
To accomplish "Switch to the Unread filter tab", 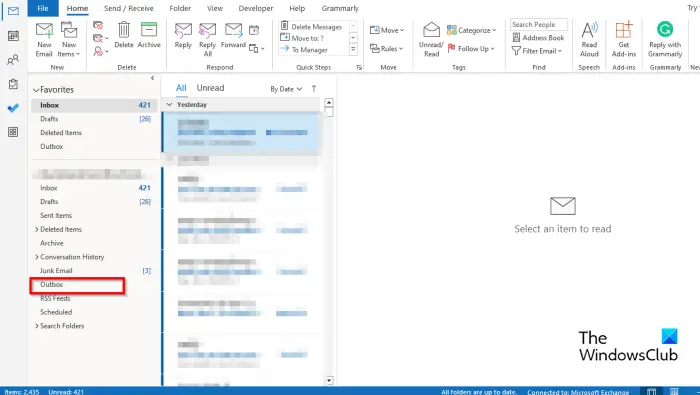I will point(210,88).
